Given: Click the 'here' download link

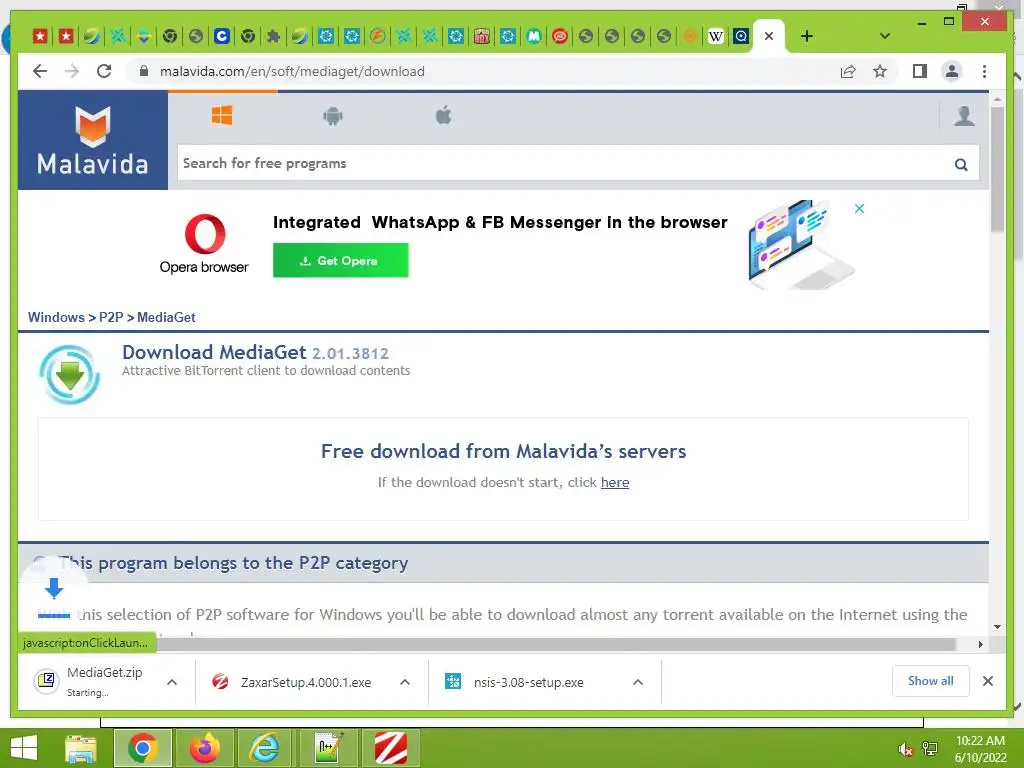Looking at the screenshot, I should tap(615, 483).
